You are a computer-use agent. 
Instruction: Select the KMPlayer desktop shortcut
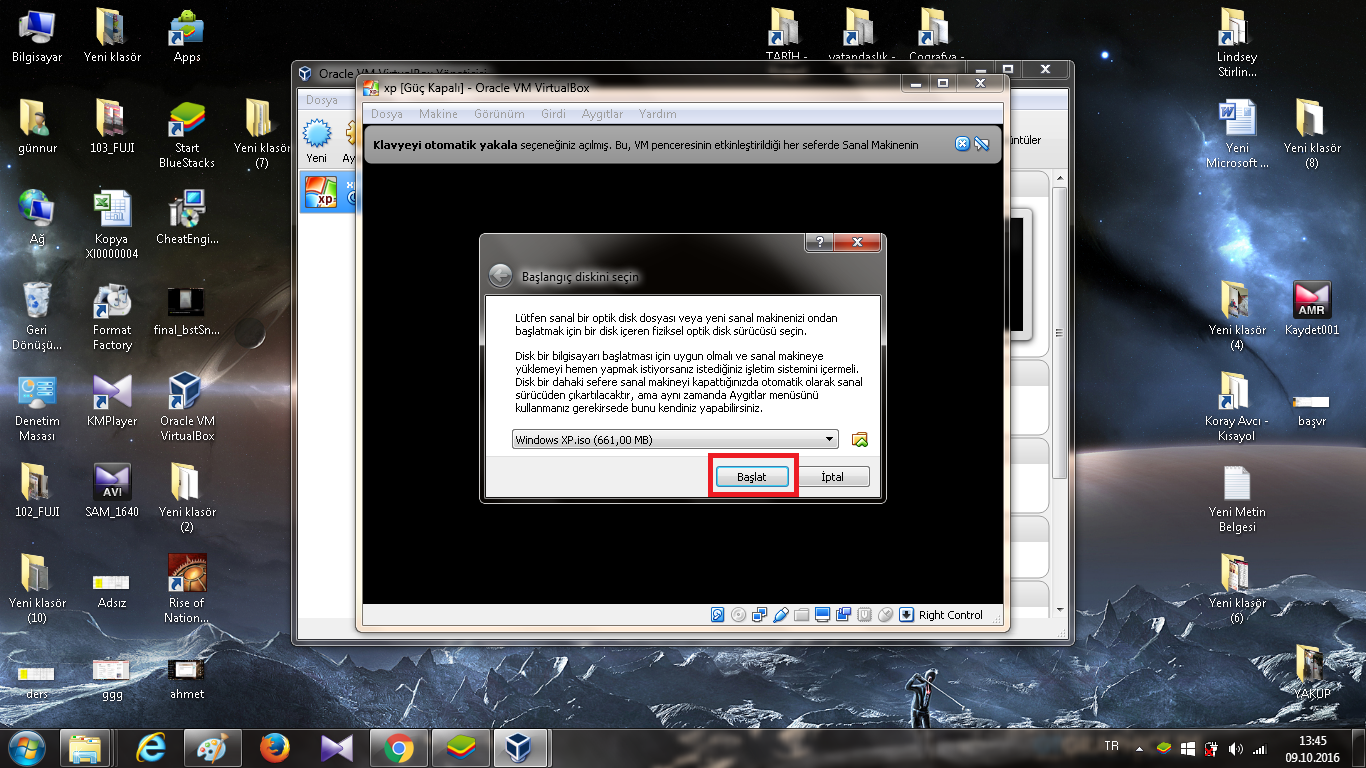112,400
